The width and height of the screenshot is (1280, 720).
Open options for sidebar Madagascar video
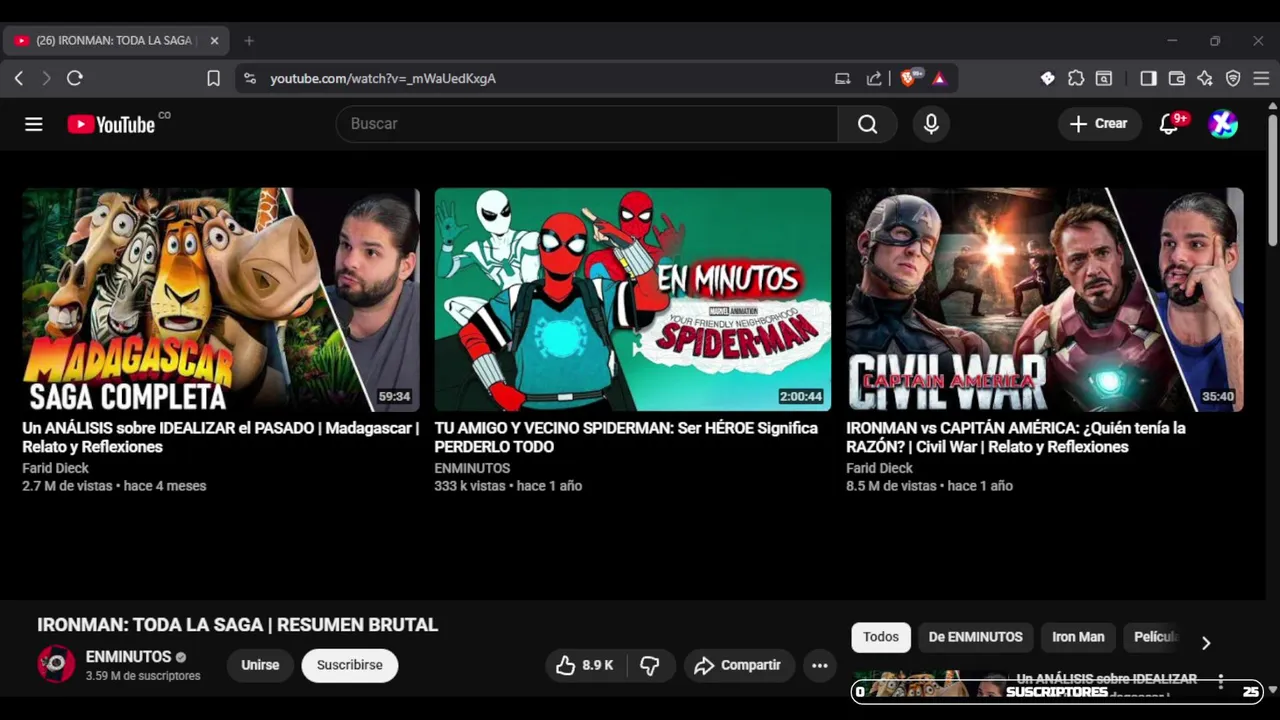click(1220, 682)
